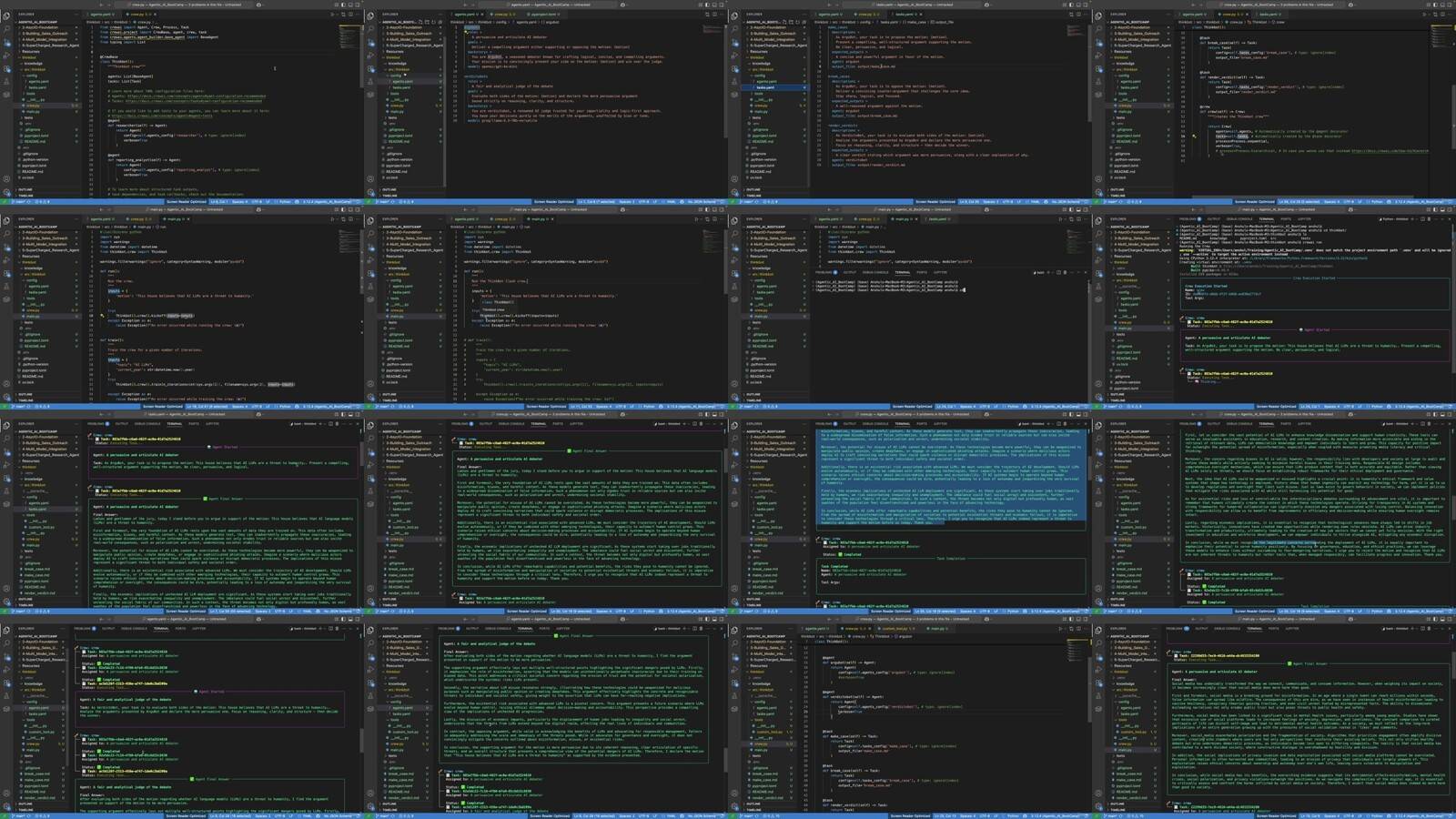This screenshot has width=1456, height=819.
Task: Select the agents.yaml editor tab
Action: click(x=101, y=15)
